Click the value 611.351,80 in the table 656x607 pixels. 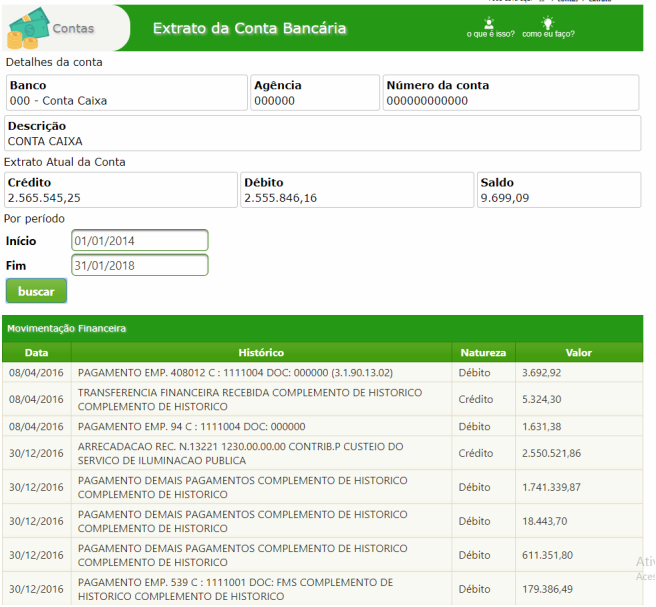[x=547, y=555]
